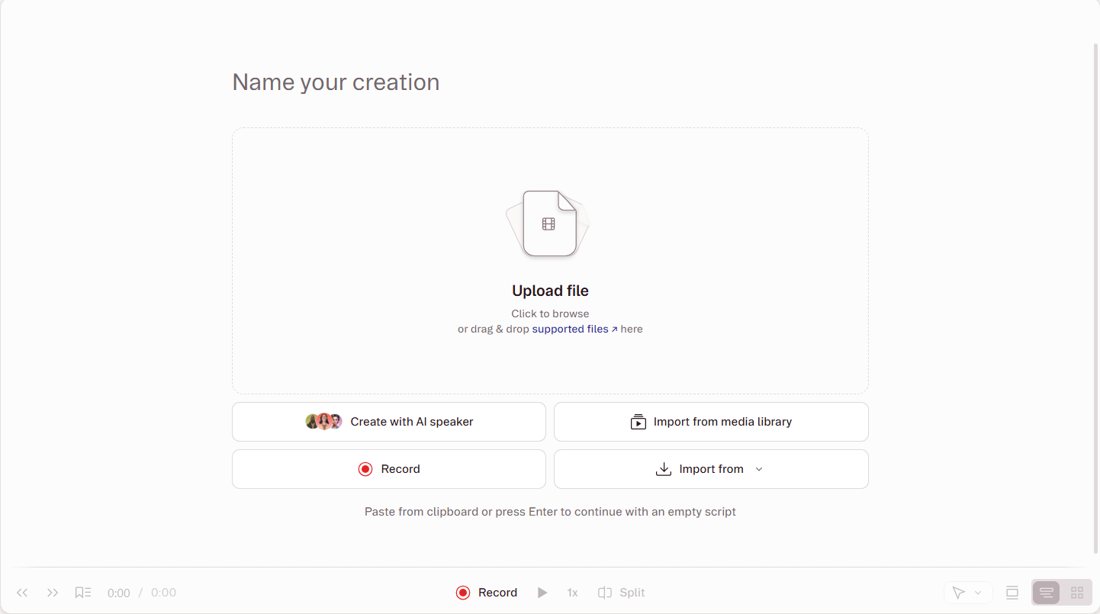
Task: Change the 1x playback speed
Action: [572, 593]
